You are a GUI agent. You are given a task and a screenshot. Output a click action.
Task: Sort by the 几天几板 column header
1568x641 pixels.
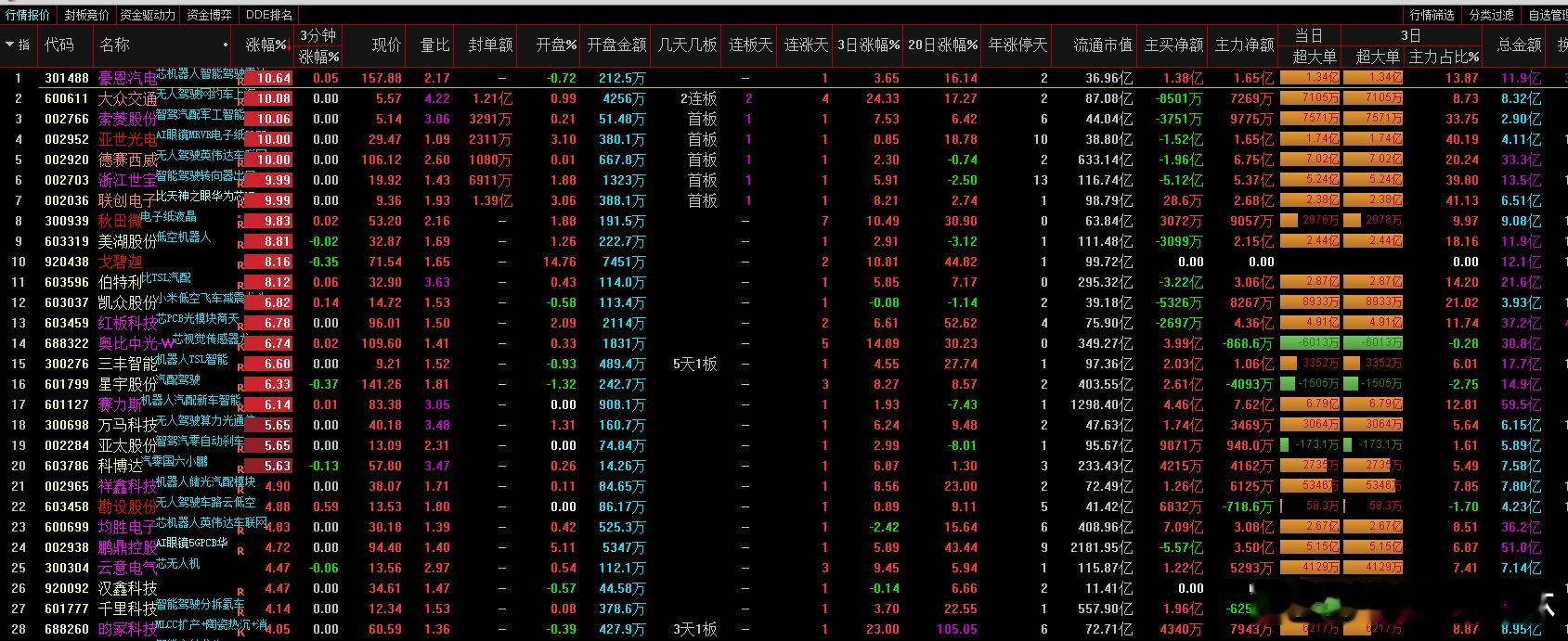point(687,45)
